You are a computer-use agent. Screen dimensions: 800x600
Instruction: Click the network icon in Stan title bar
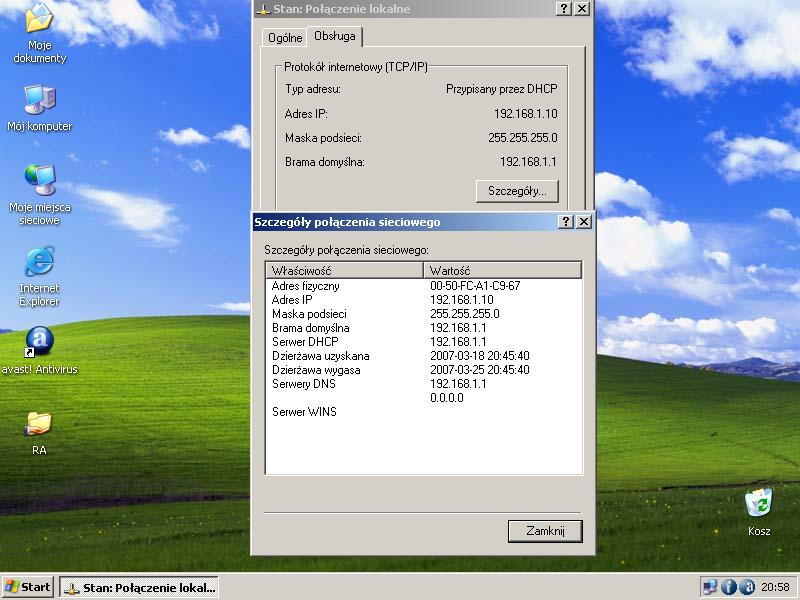[263, 9]
